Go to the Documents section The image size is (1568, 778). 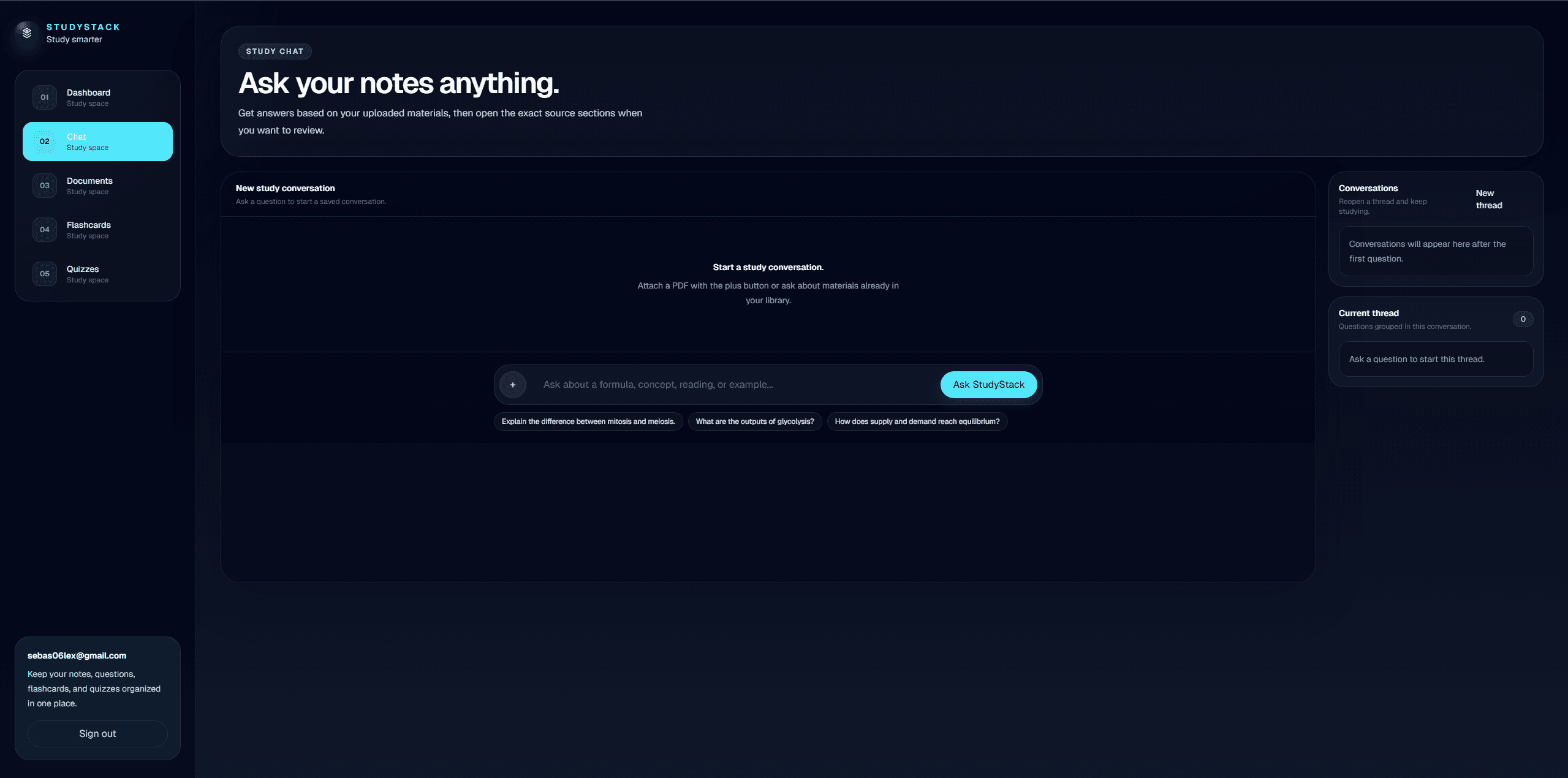coord(97,186)
